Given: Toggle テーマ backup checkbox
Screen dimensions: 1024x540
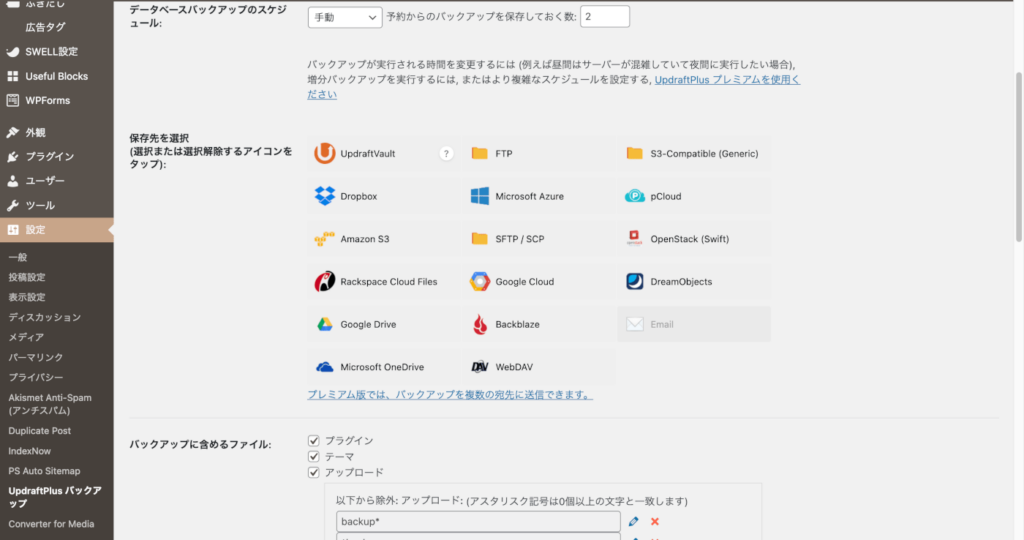Looking at the screenshot, I should point(313,456).
